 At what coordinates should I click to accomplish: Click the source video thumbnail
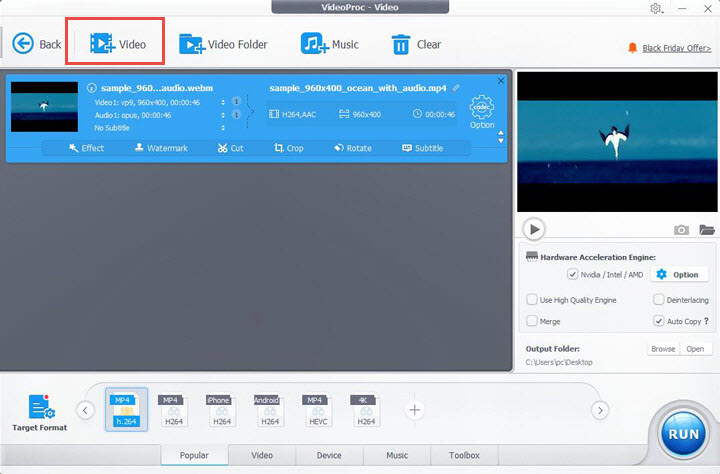click(44, 107)
